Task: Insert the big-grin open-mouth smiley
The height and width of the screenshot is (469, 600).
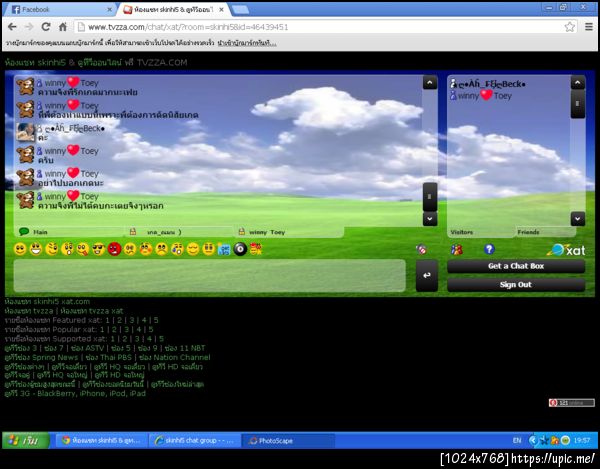Action: pyautogui.click(x=36, y=249)
